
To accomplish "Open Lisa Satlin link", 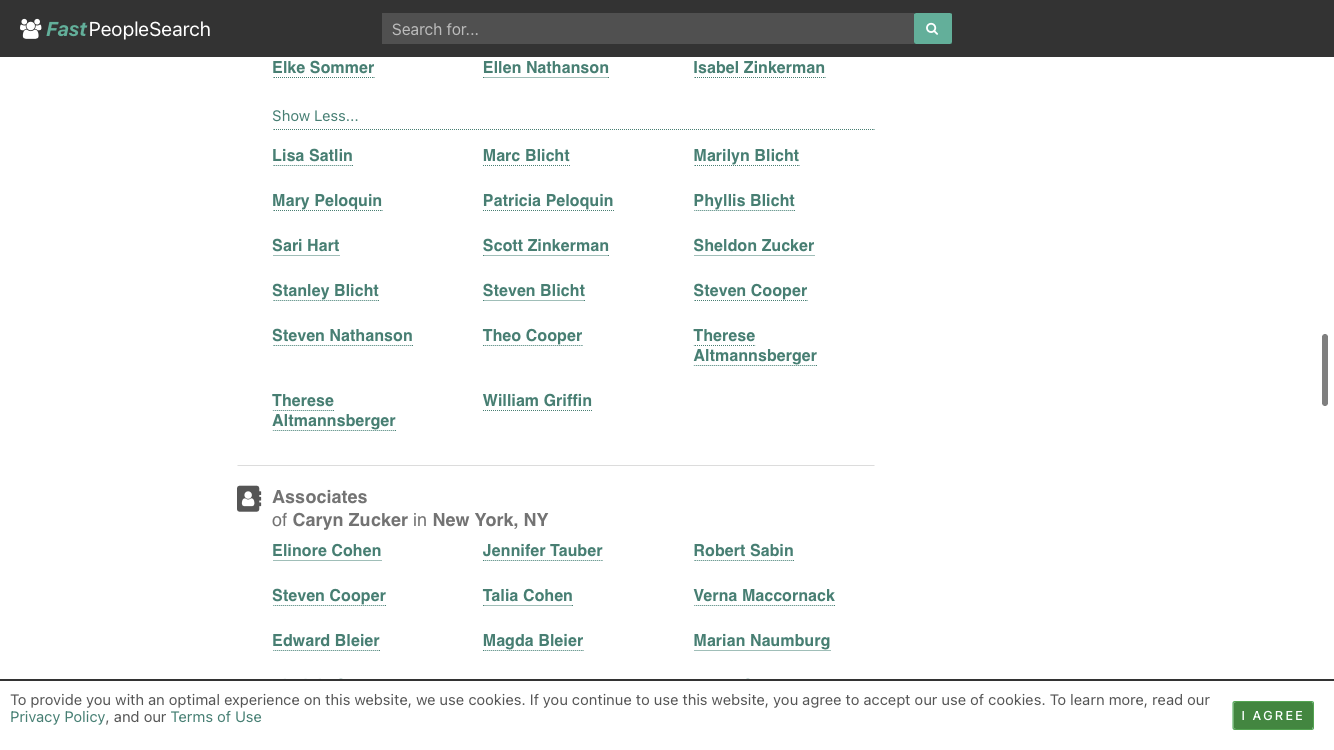I will [312, 156].
